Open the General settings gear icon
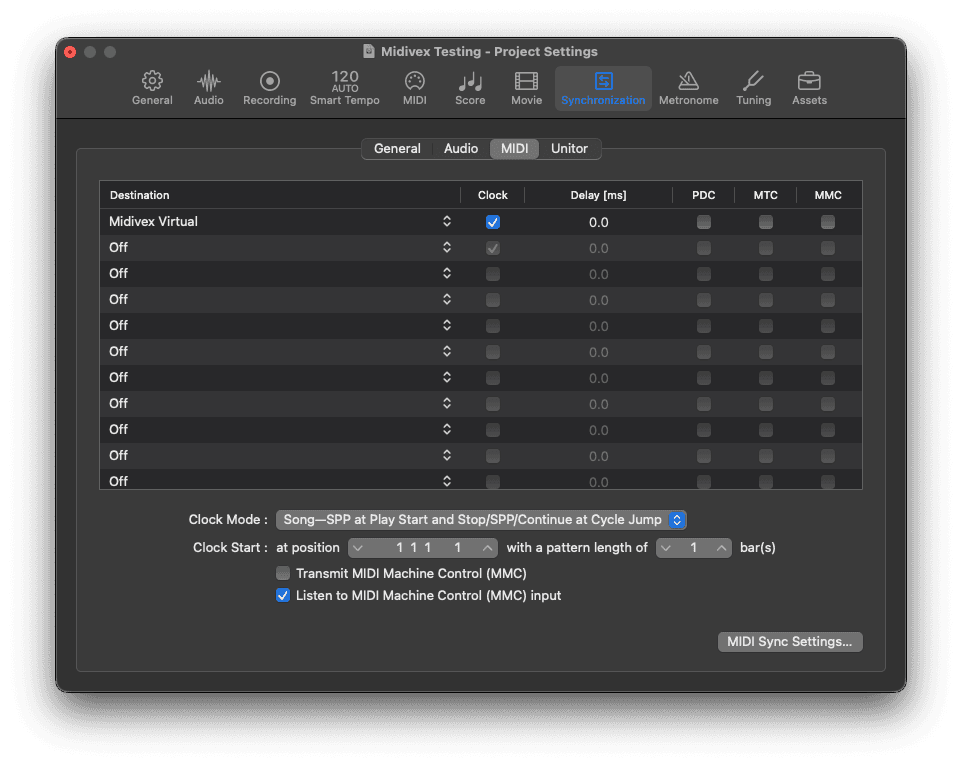Image resolution: width=962 pixels, height=766 pixels. click(152, 88)
